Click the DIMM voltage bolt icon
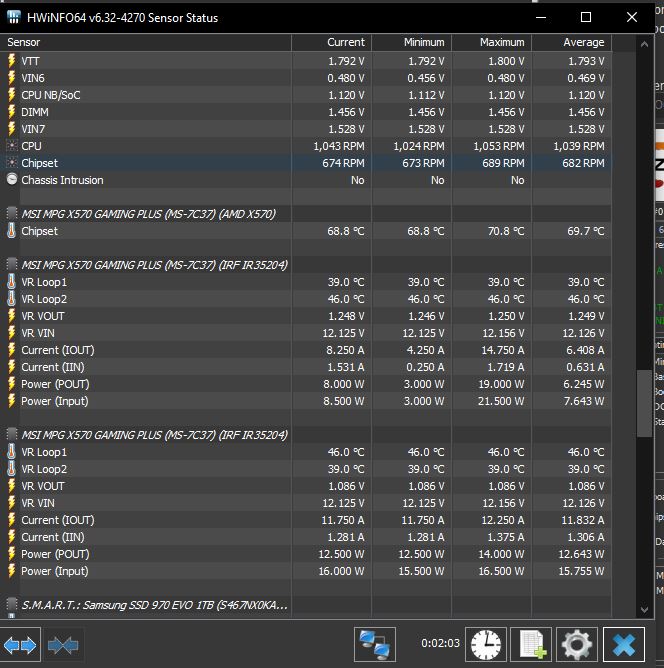 click(x=12, y=112)
